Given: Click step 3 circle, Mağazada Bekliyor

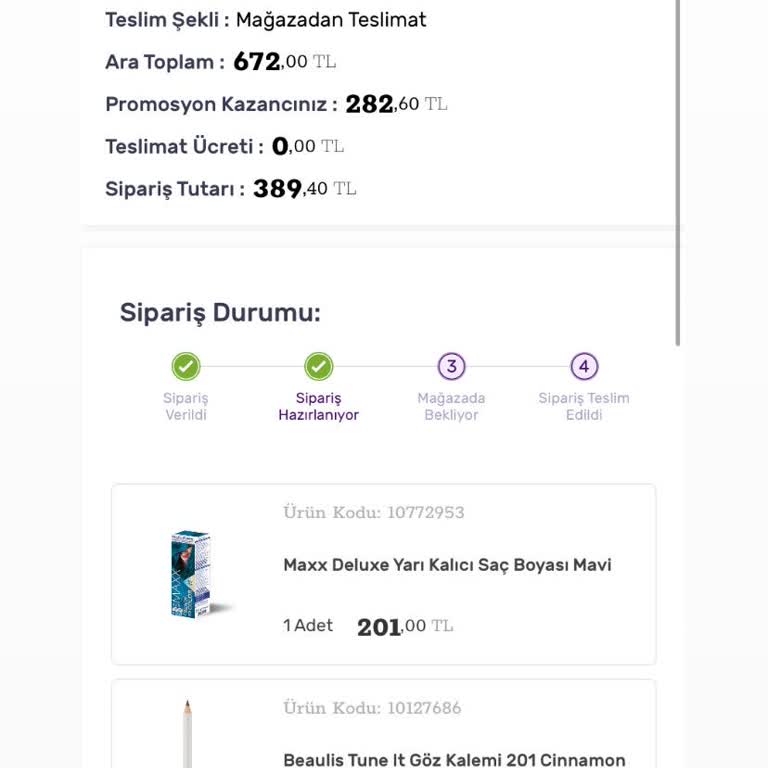Looking at the screenshot, I should point(451,367).
